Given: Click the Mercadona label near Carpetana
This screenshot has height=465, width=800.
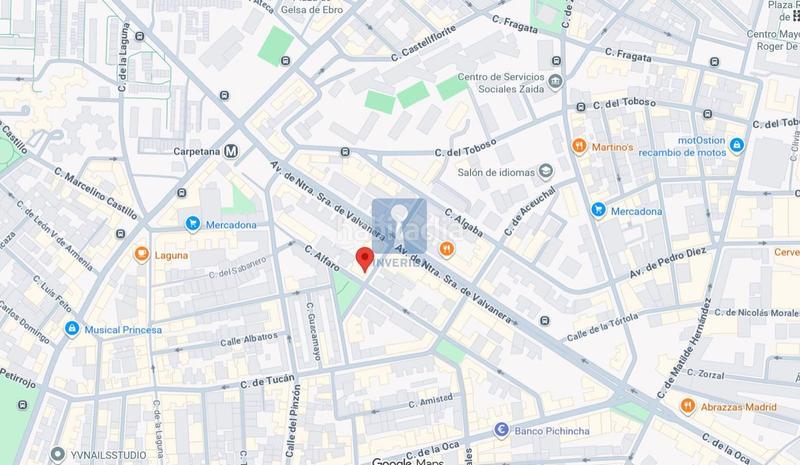Looking at the screenshot, I should point(231,225).
